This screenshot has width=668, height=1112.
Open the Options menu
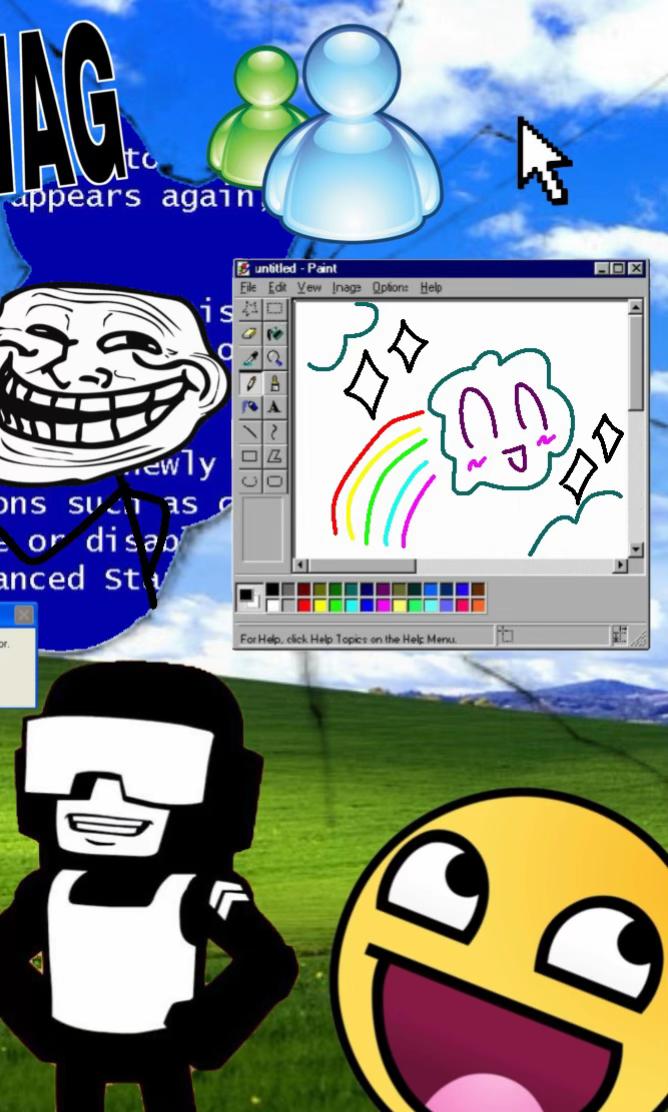[x=390, y=287]
